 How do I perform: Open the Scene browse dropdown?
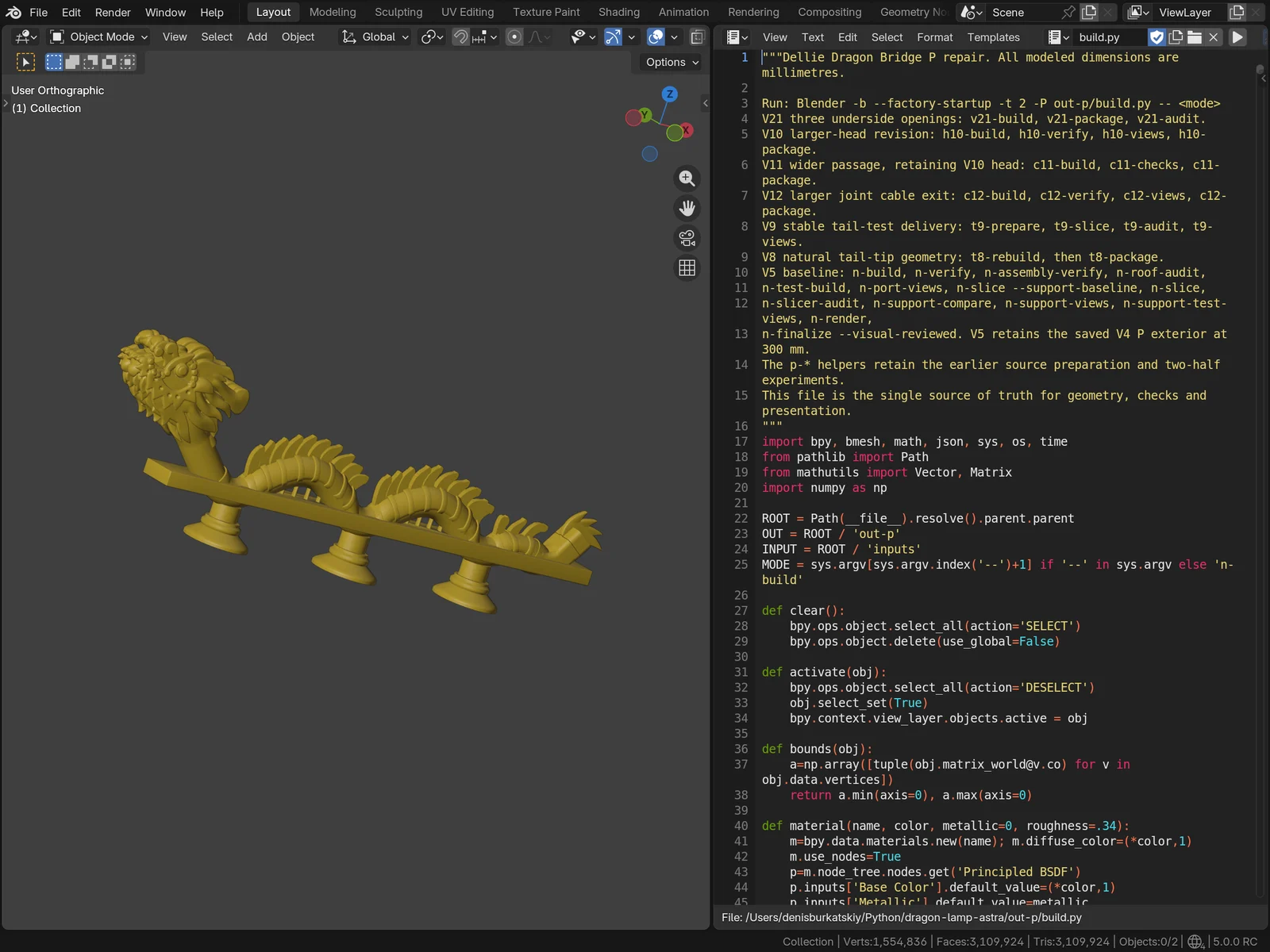tap(972, 12)
